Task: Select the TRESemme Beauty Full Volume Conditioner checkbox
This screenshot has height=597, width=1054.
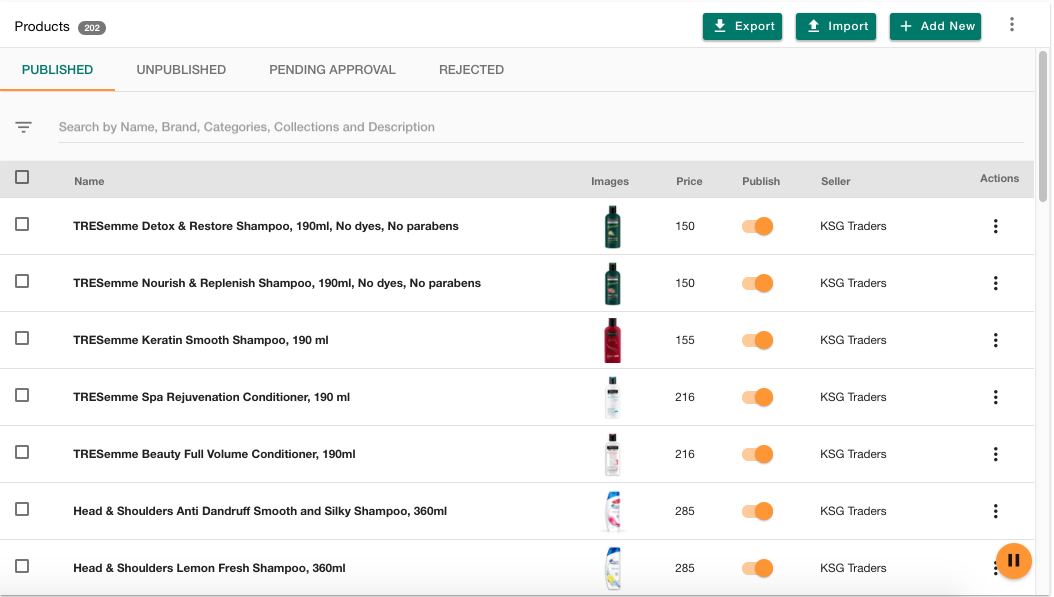Action: click(22, 452)
